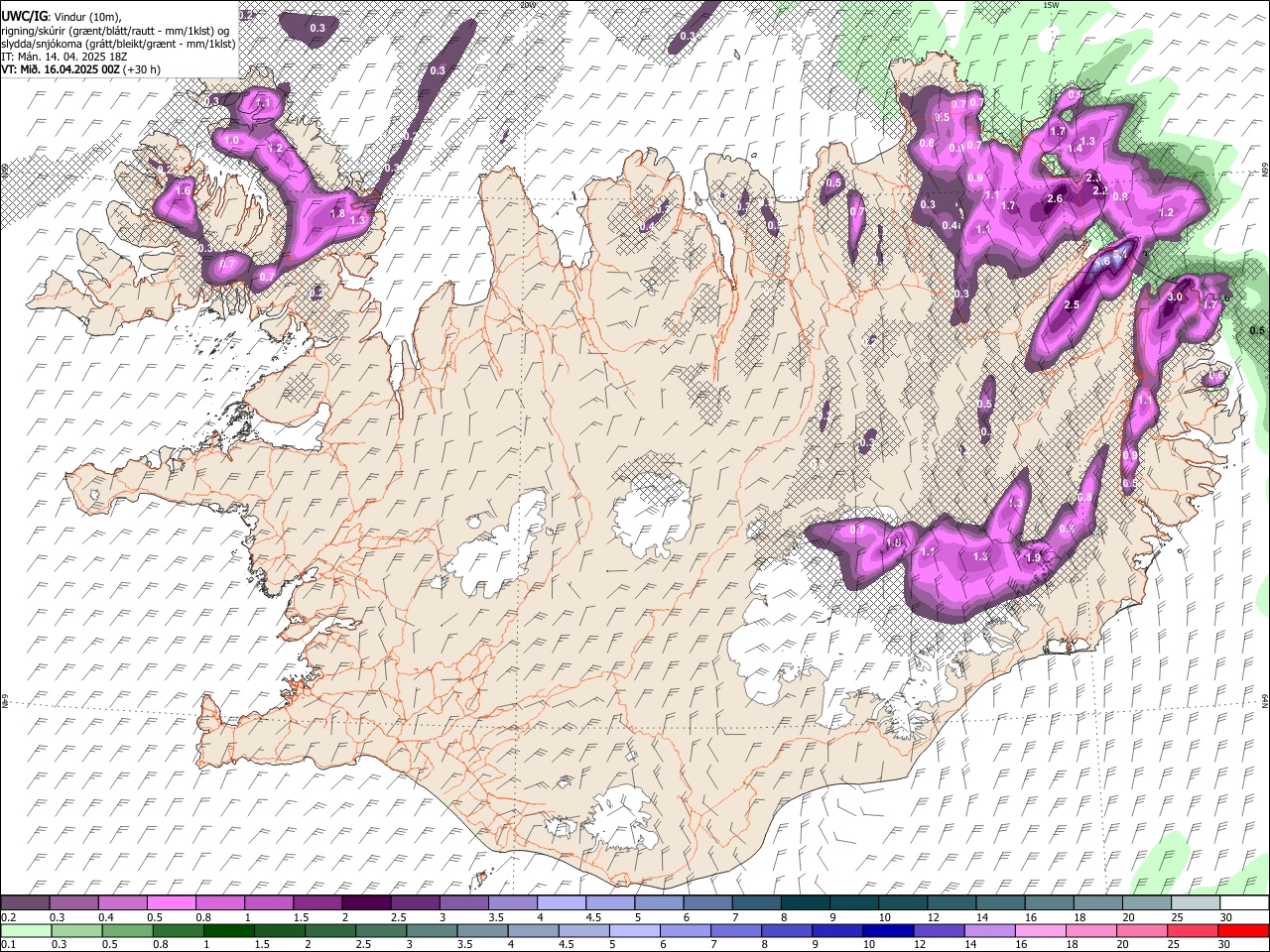Image resolution: width=1270 pixels, height=952 pixels.
Task: Pick the red 30 swatch in the rain legend
Action: click(x=1244, y=930)
